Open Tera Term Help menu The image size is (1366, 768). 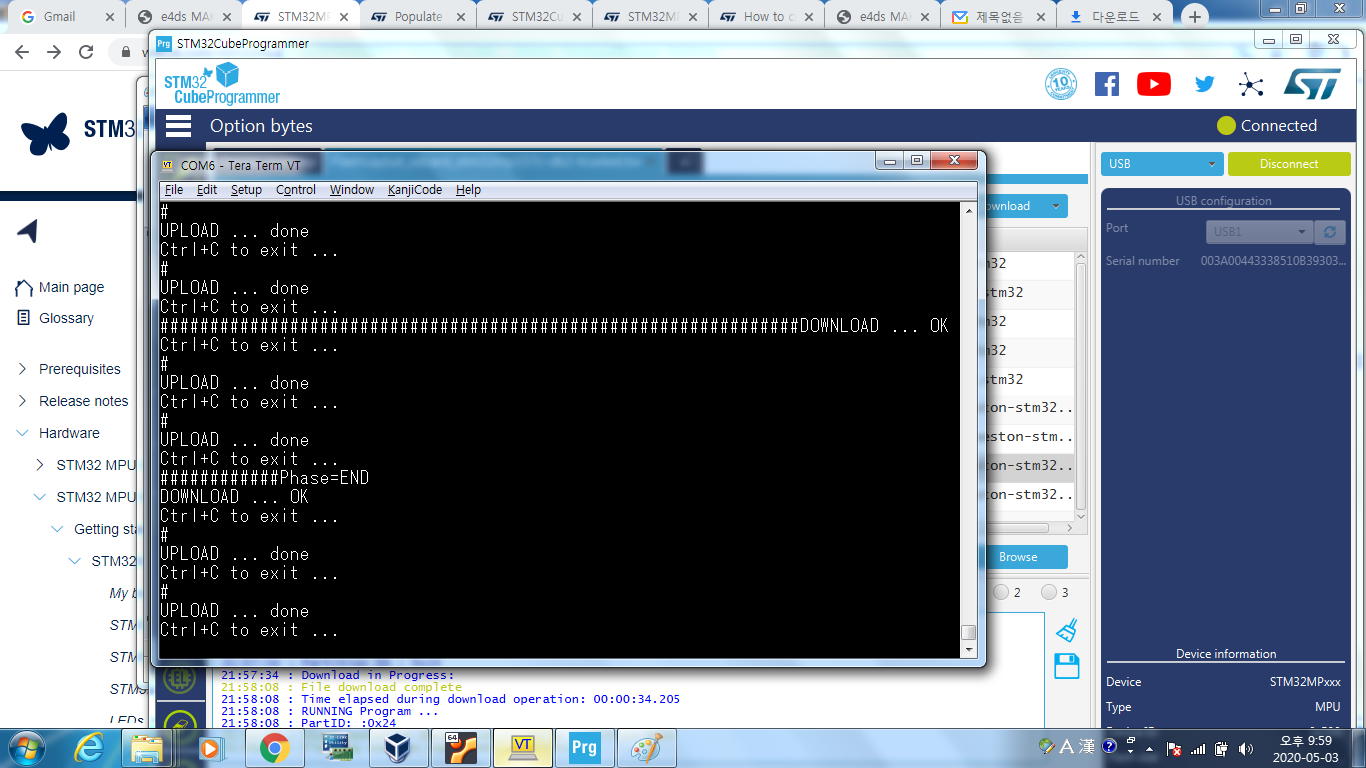point(468,190)
